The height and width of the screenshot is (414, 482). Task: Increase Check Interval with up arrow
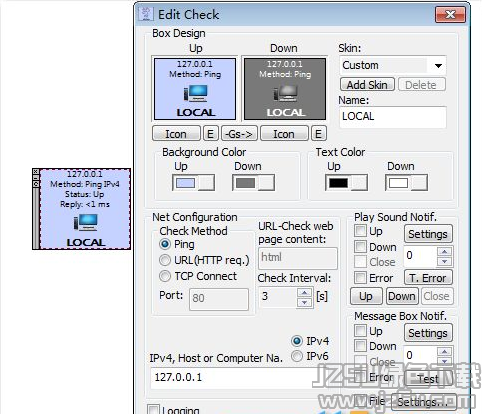tap(304, 293)
